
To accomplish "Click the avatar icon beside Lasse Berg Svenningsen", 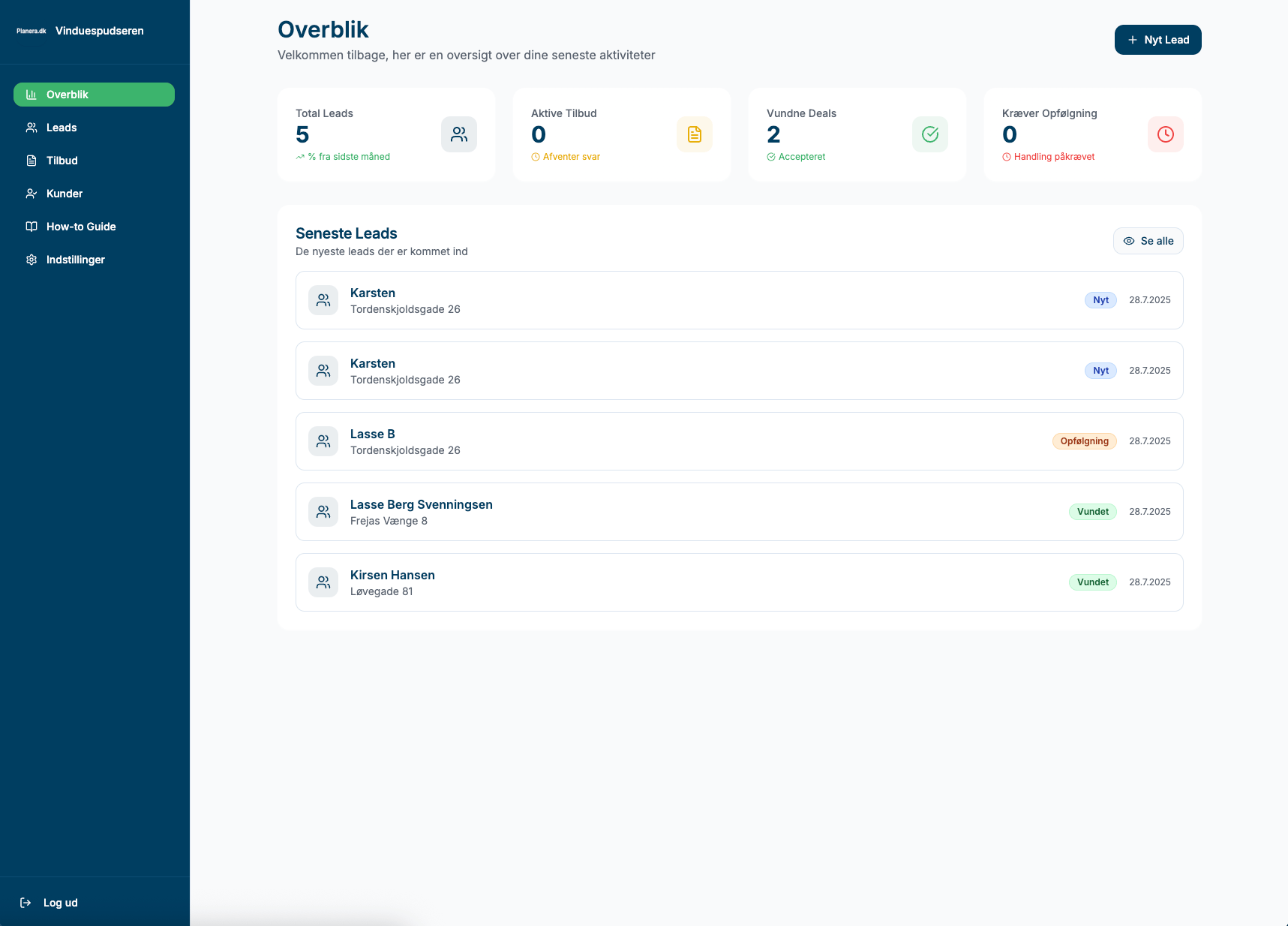I will [323, 512].
